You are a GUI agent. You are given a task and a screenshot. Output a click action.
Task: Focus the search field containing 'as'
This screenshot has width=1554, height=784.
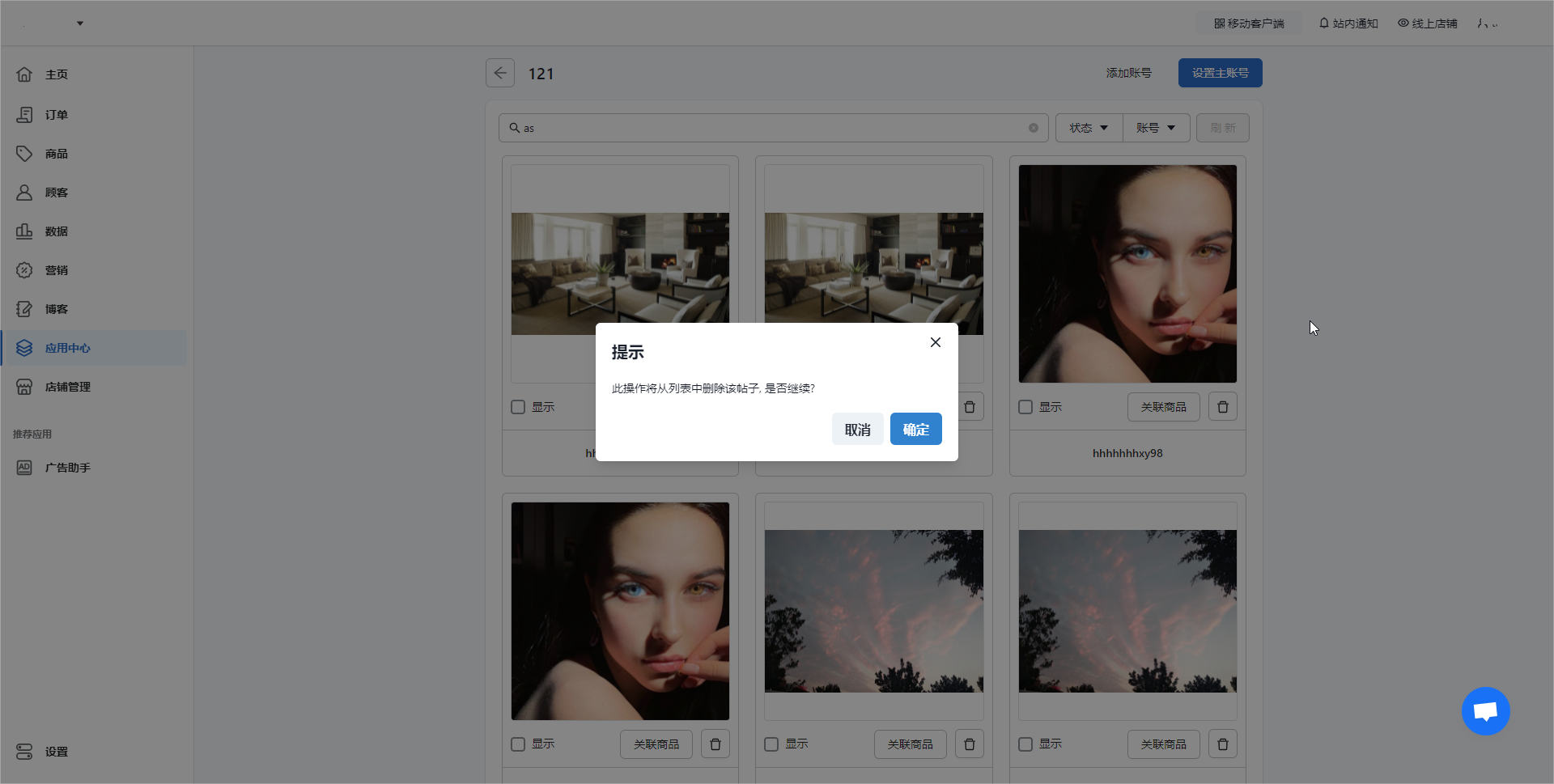(x=773, y=128)
